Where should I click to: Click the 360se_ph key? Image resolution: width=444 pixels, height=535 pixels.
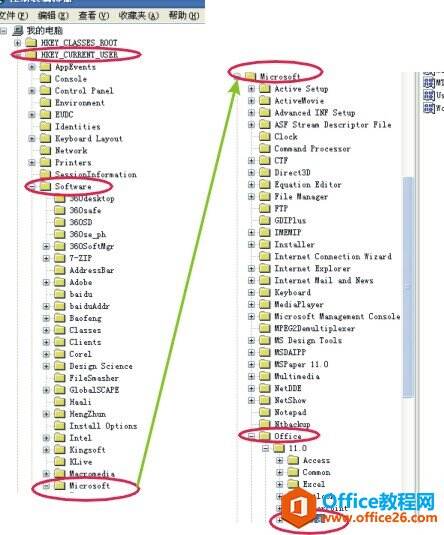pos(88,234)
